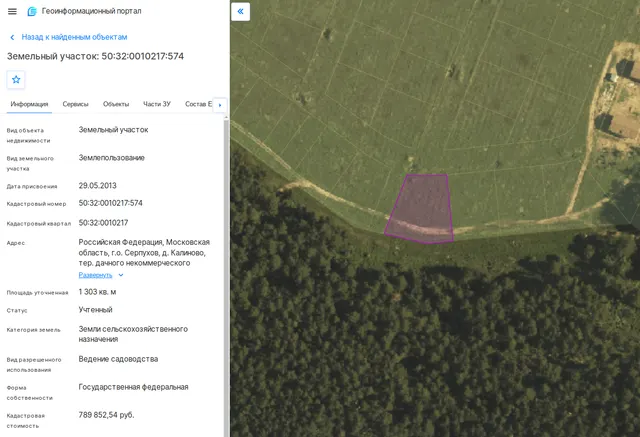Go back via Назад к найденным объектам link
The width and height of the screenshot is (640, 437).
74,37
